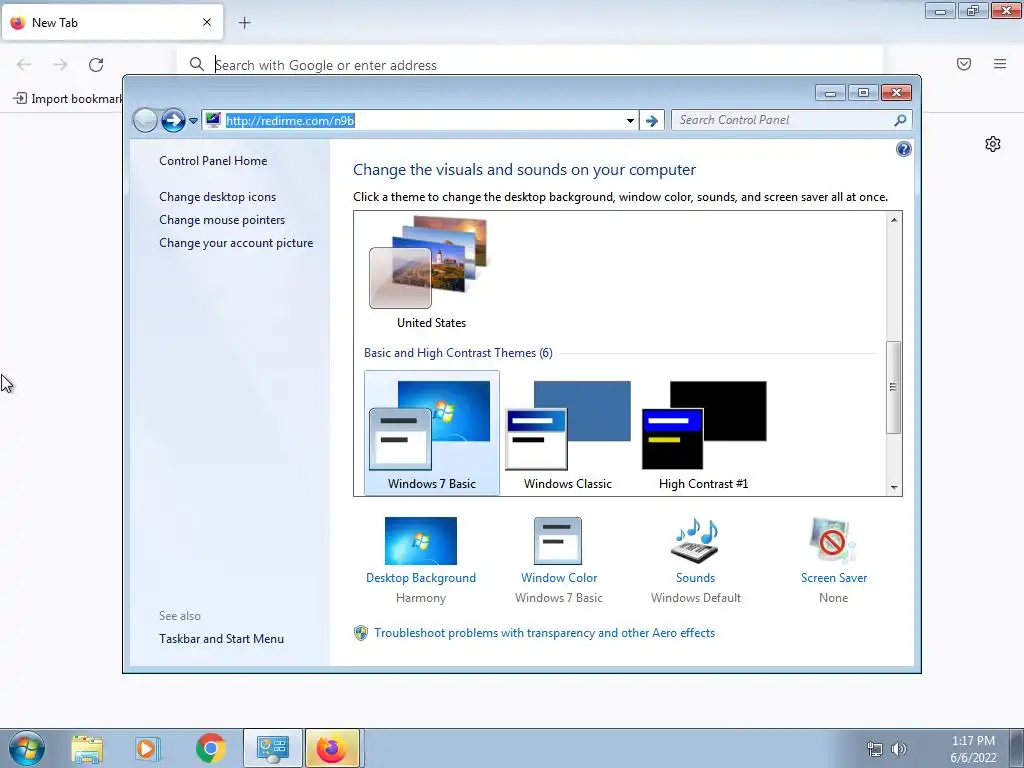
Task: Launch Chrome from taskbar
Action: (x=210, y=748)
